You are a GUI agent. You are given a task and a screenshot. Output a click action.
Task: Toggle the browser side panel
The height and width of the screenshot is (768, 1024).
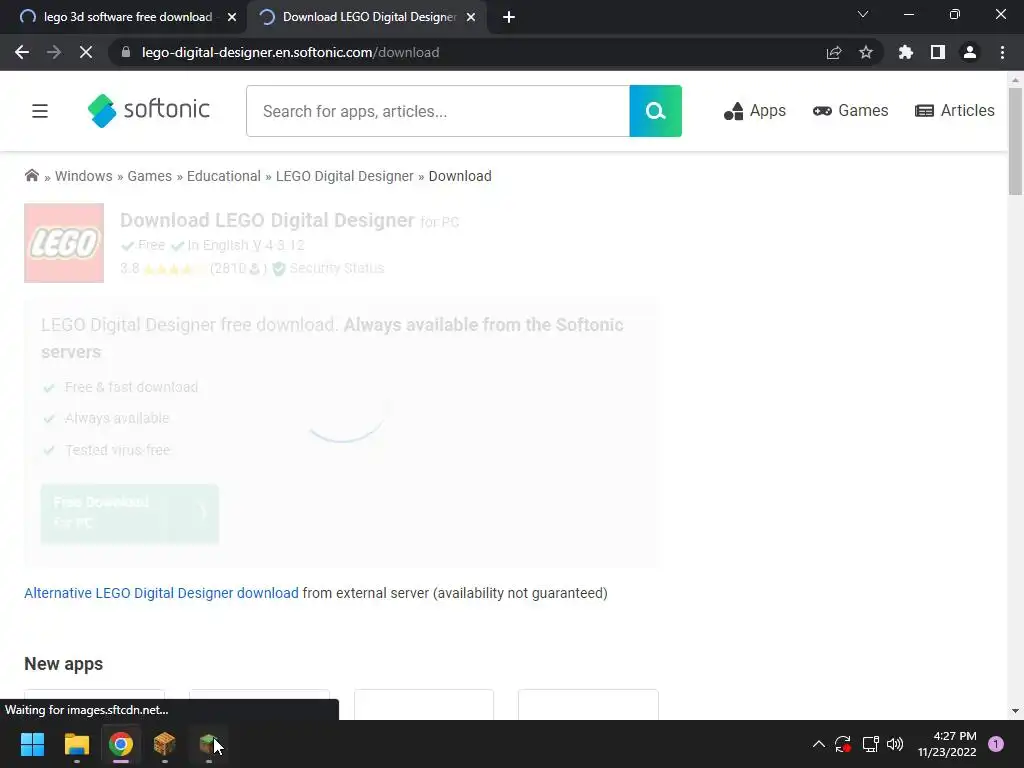(x=938, y=52)
